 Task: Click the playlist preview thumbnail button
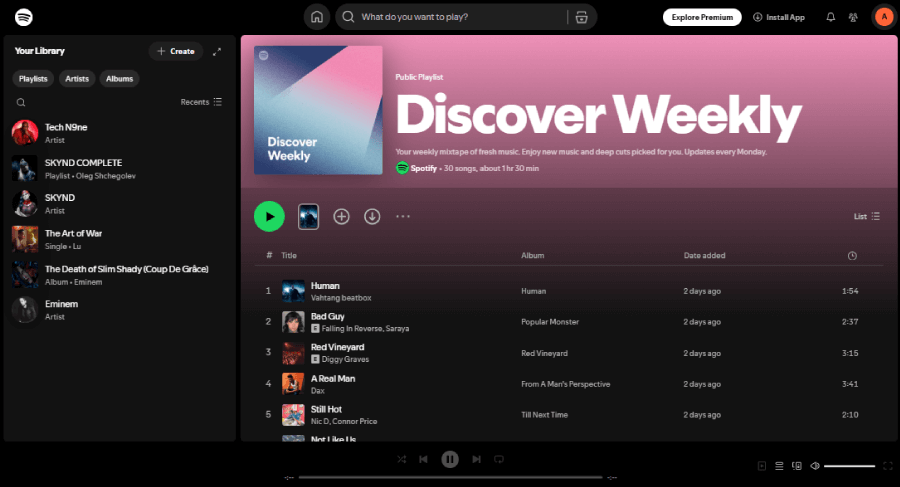click(308, 217)
